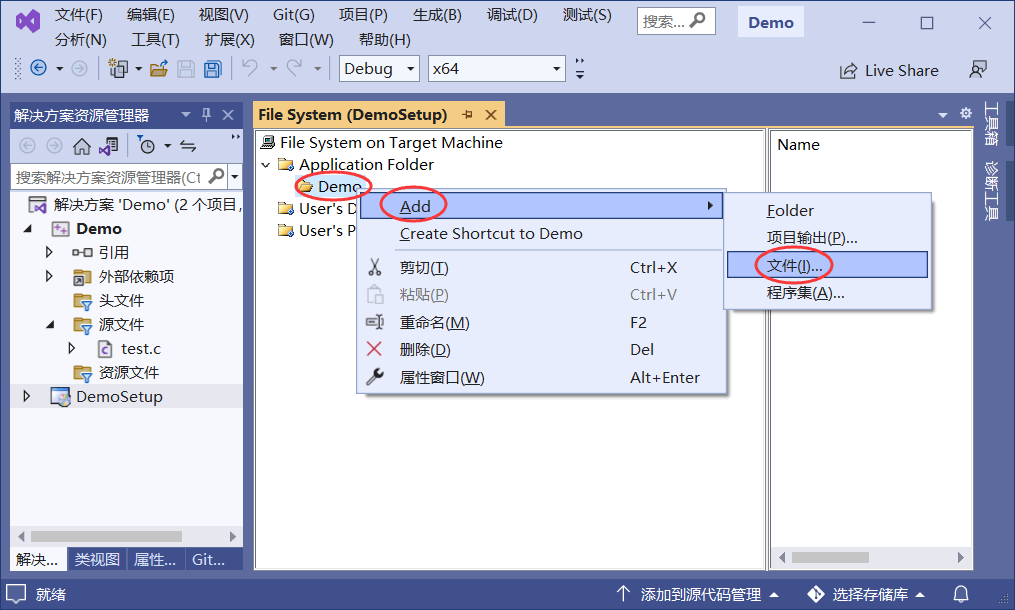Image resolution: width=1015 pixels, height=610 pixels.
Task: Click the gear icon right of document tabs
Action: [x=965, y=114]
